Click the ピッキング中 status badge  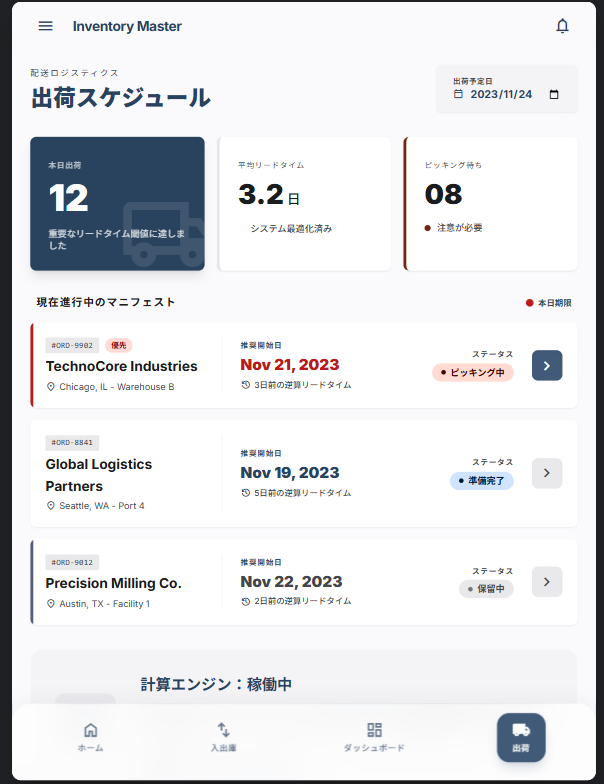coord(473,372)
